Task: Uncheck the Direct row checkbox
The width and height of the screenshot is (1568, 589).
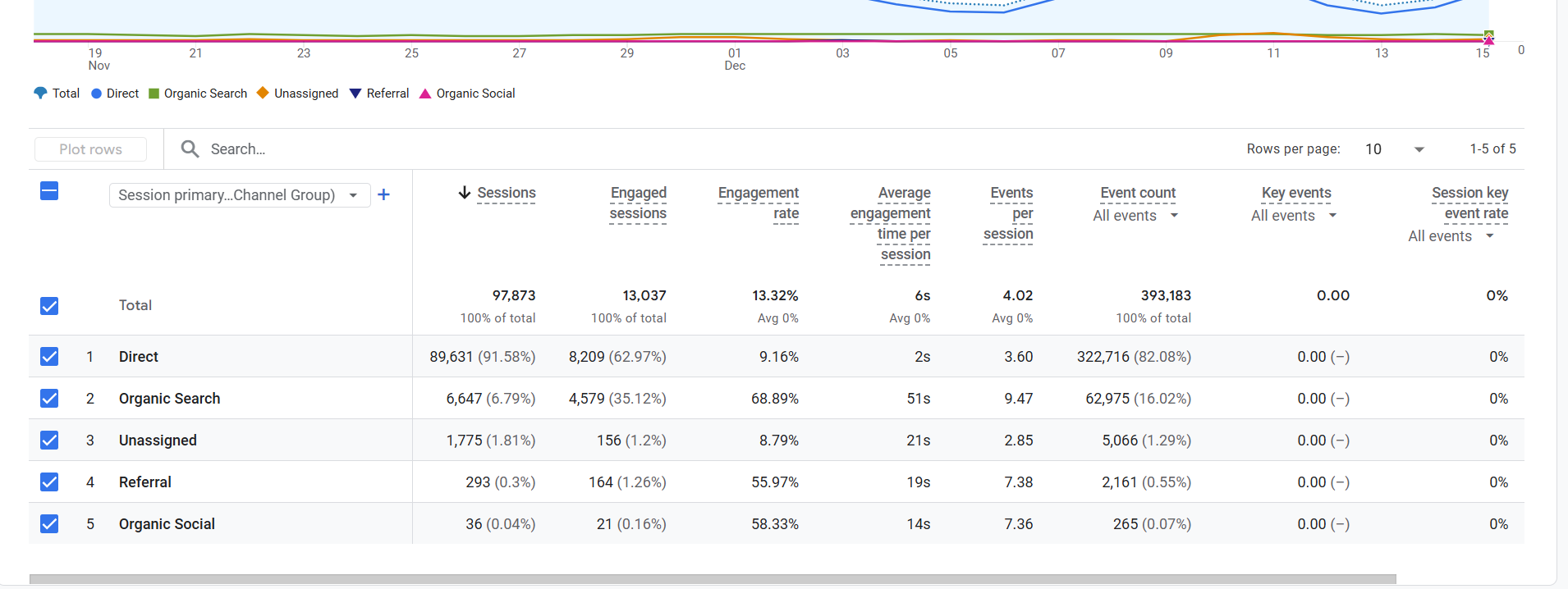Action: (x=49, y=356)
